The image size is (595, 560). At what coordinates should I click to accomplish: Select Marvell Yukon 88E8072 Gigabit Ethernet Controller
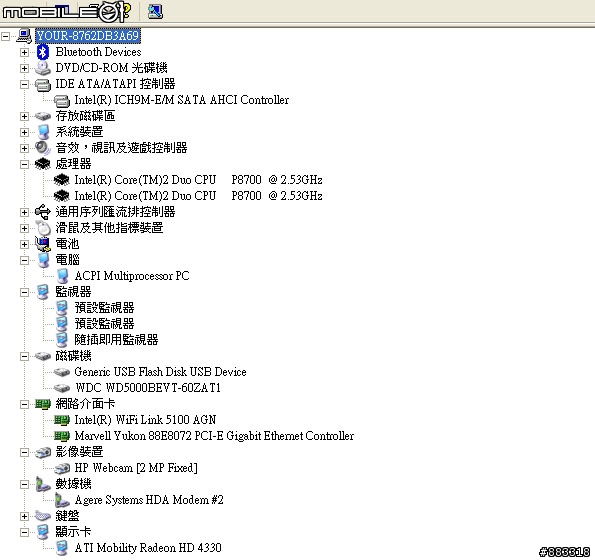214,436
